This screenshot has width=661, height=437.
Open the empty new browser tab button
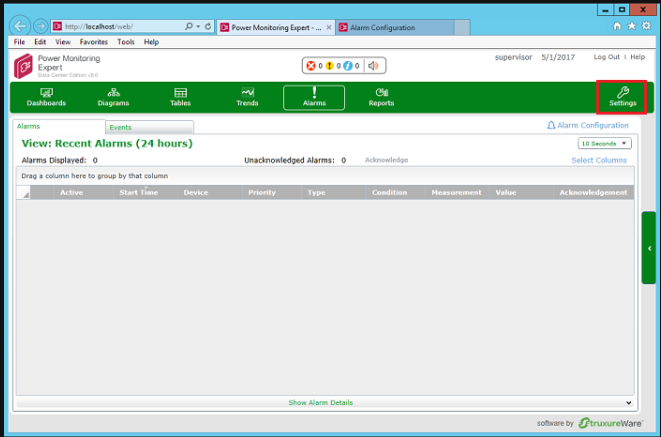pos(462,27)
